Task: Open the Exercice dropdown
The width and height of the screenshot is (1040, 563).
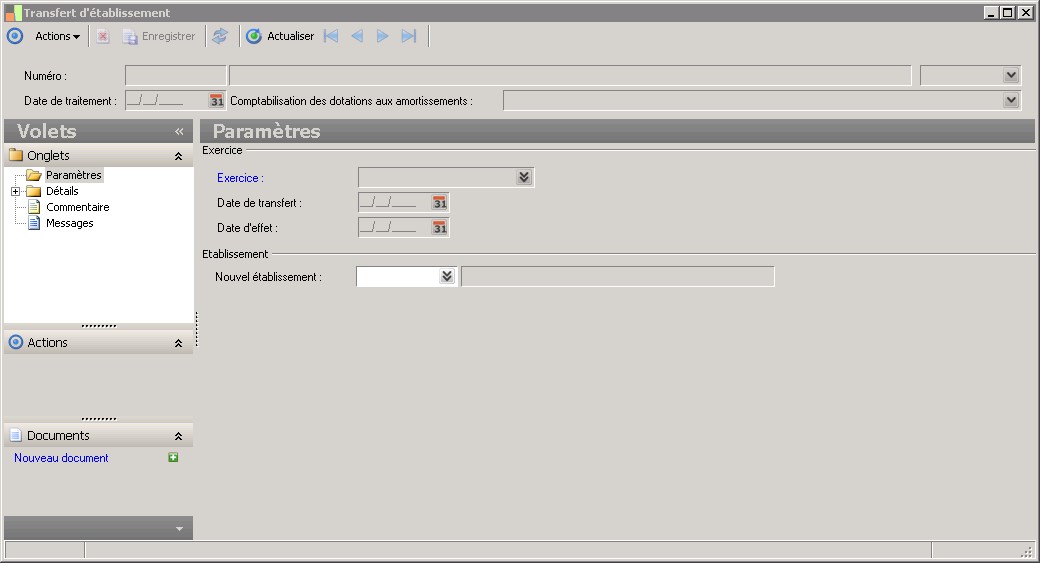Action: click(524, 177)
